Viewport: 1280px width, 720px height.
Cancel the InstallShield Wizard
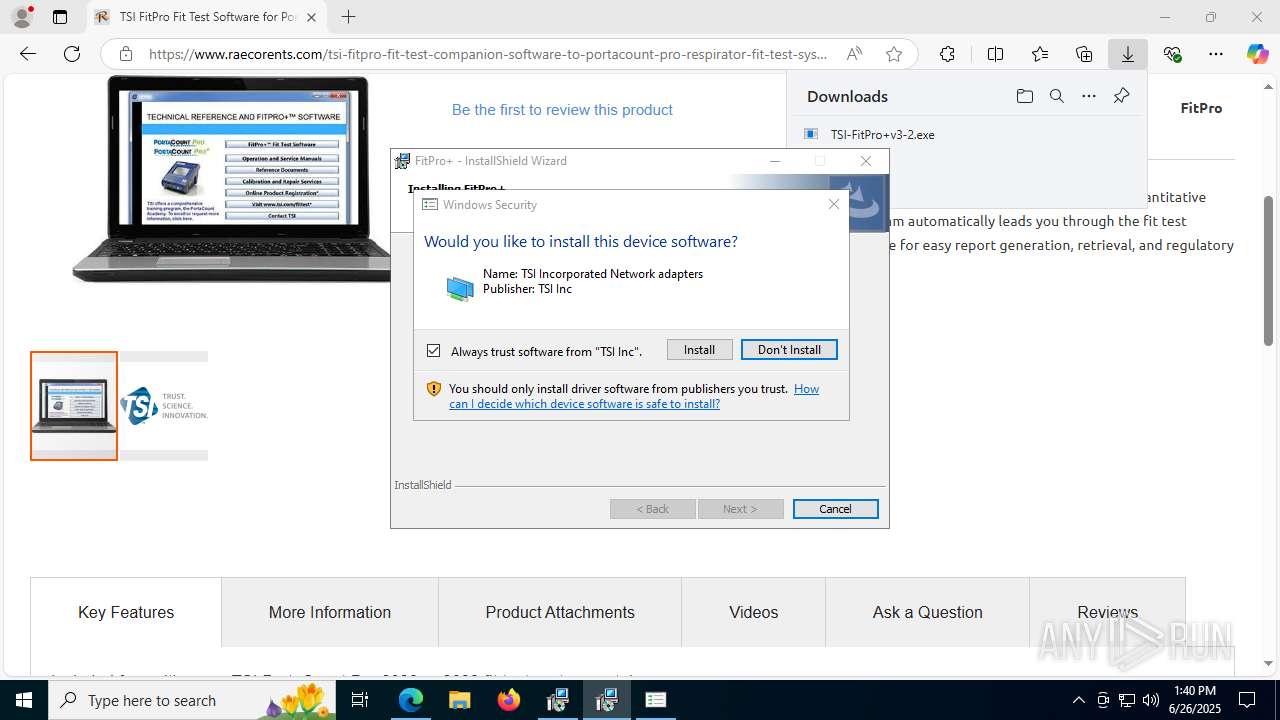pyautogui.click(x=835, y=509)
